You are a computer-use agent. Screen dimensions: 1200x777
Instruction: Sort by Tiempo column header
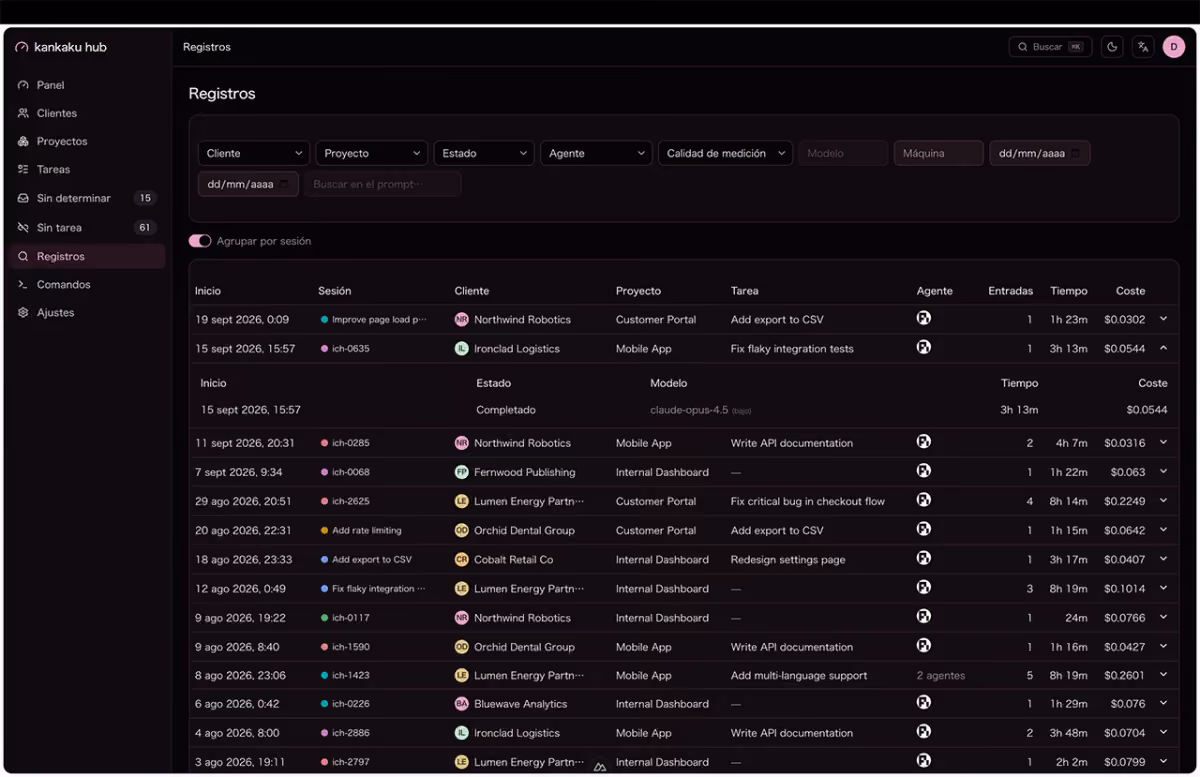[1068, 291]
